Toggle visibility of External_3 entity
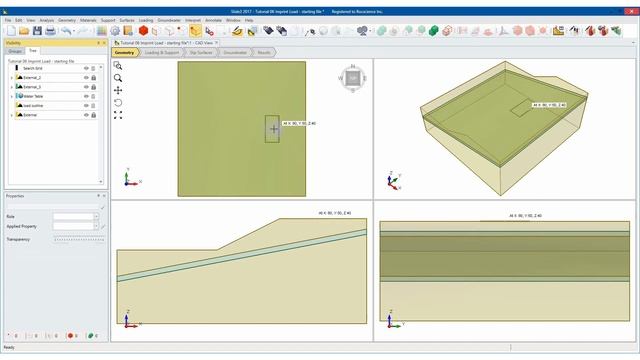640x360 pixels. tap(86, 87)
